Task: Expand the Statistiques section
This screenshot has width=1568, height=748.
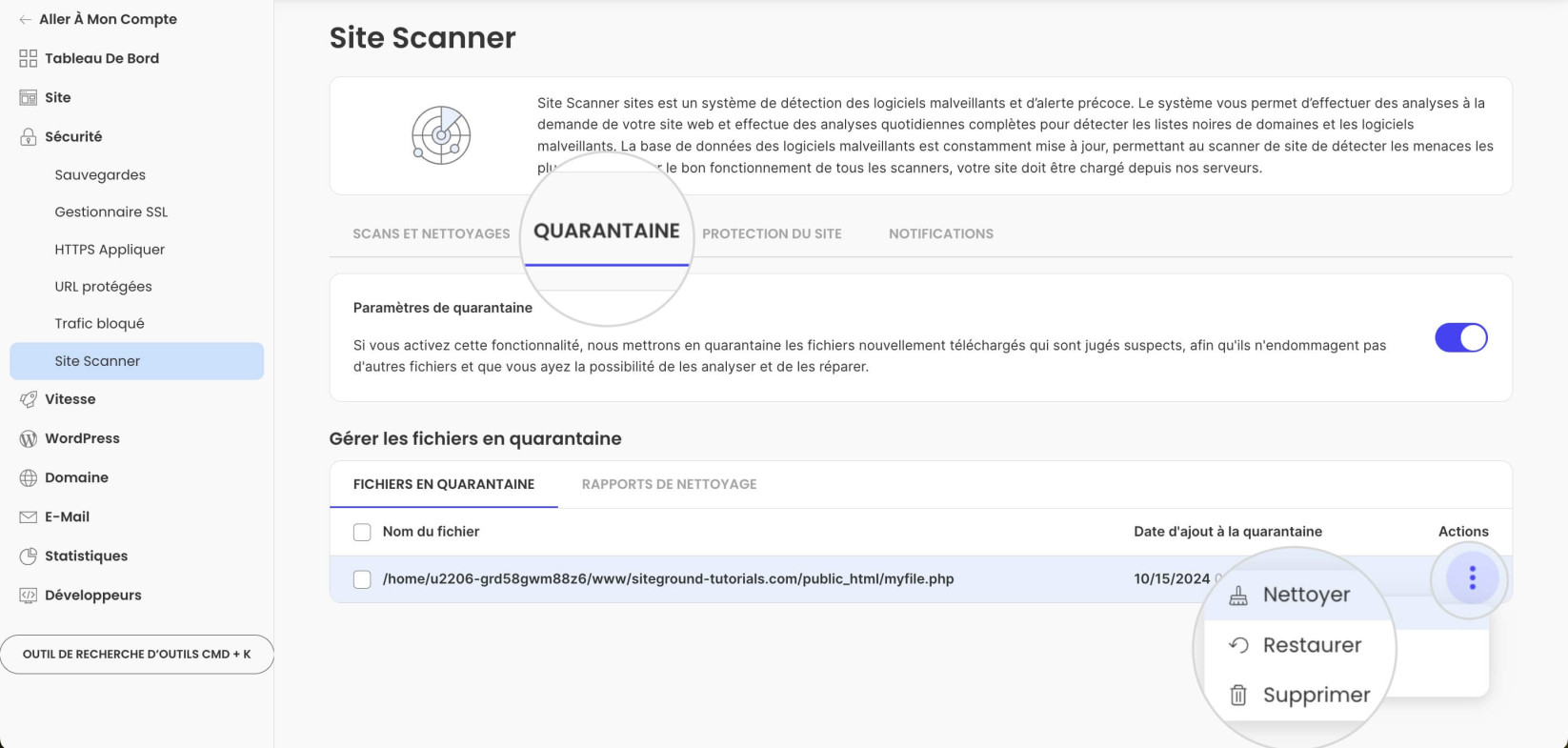Action: coord(86,556)
